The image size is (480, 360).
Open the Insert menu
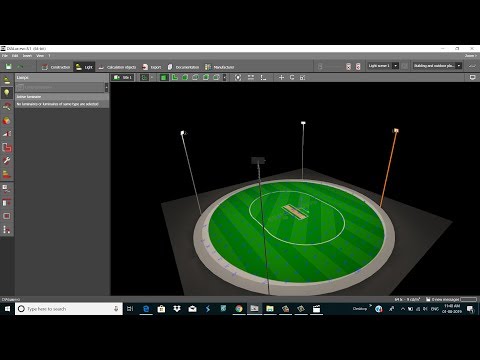[x=27, y=56]
